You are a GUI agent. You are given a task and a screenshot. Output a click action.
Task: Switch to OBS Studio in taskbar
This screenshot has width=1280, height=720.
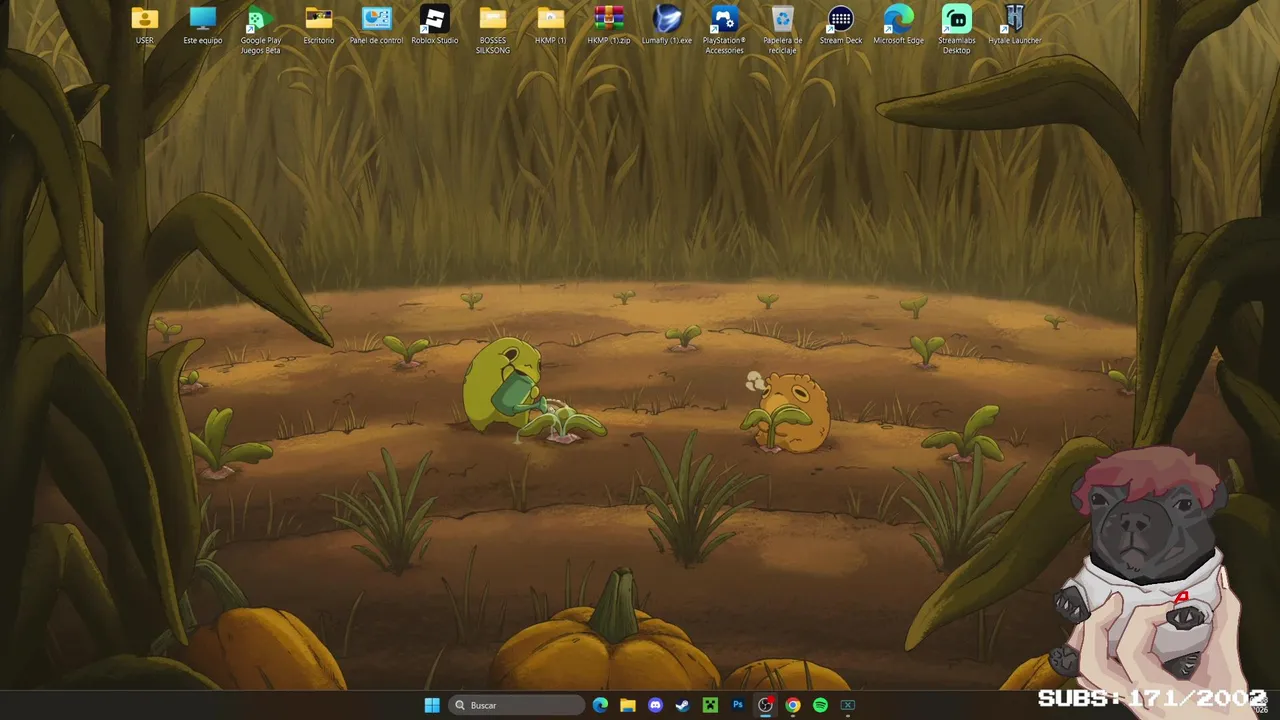click(765, 705)
